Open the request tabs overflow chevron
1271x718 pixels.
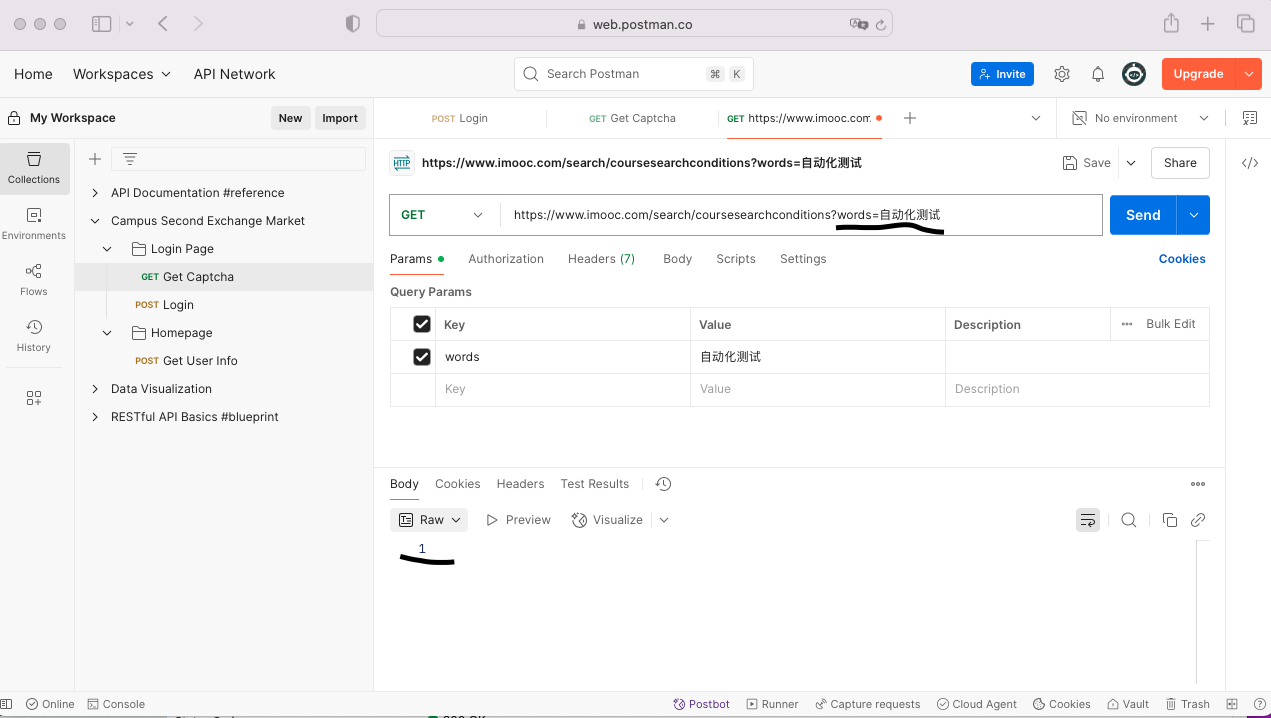[x=1036, y=118]
